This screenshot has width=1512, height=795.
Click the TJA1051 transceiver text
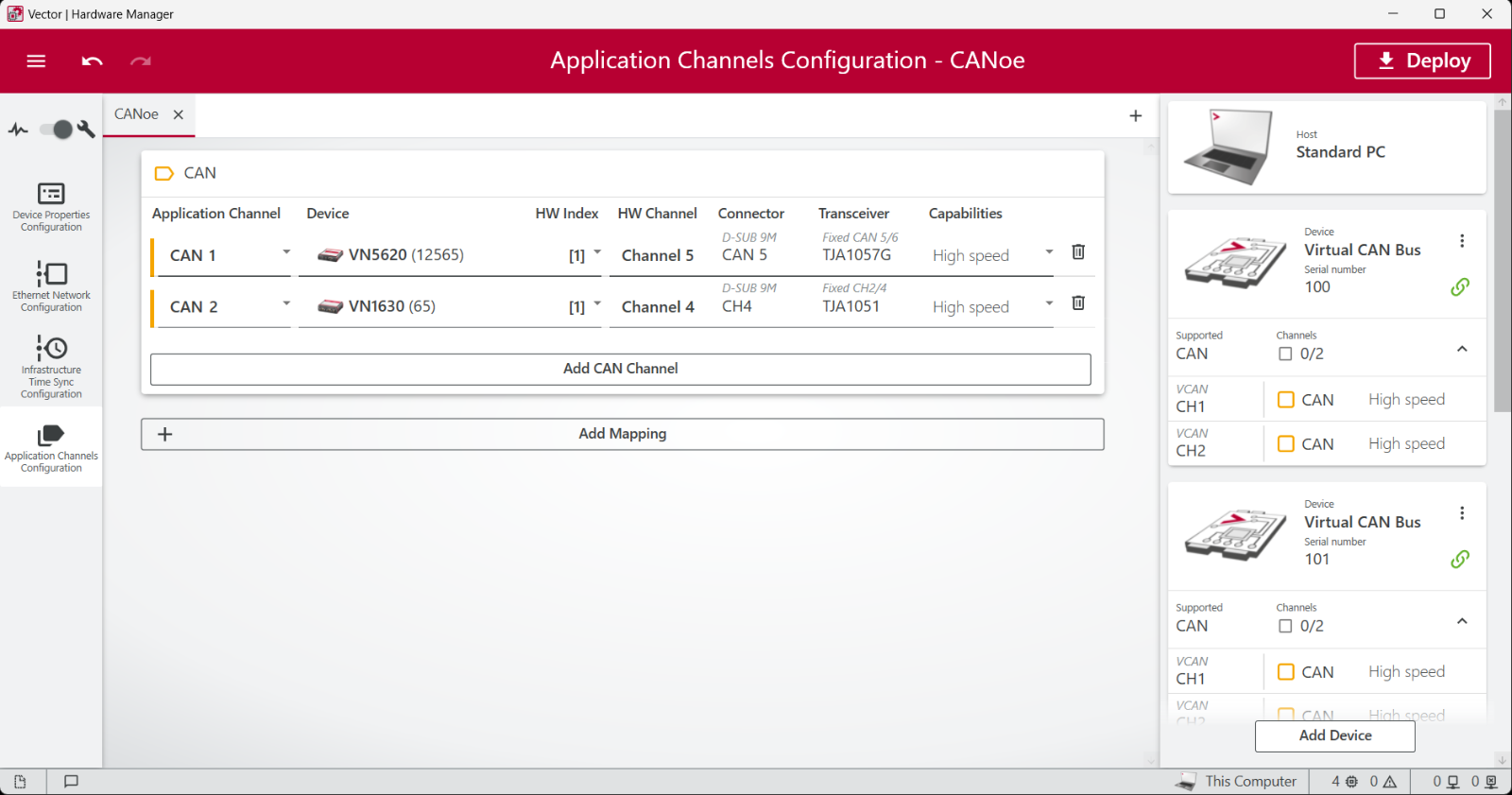pos(850,306)
